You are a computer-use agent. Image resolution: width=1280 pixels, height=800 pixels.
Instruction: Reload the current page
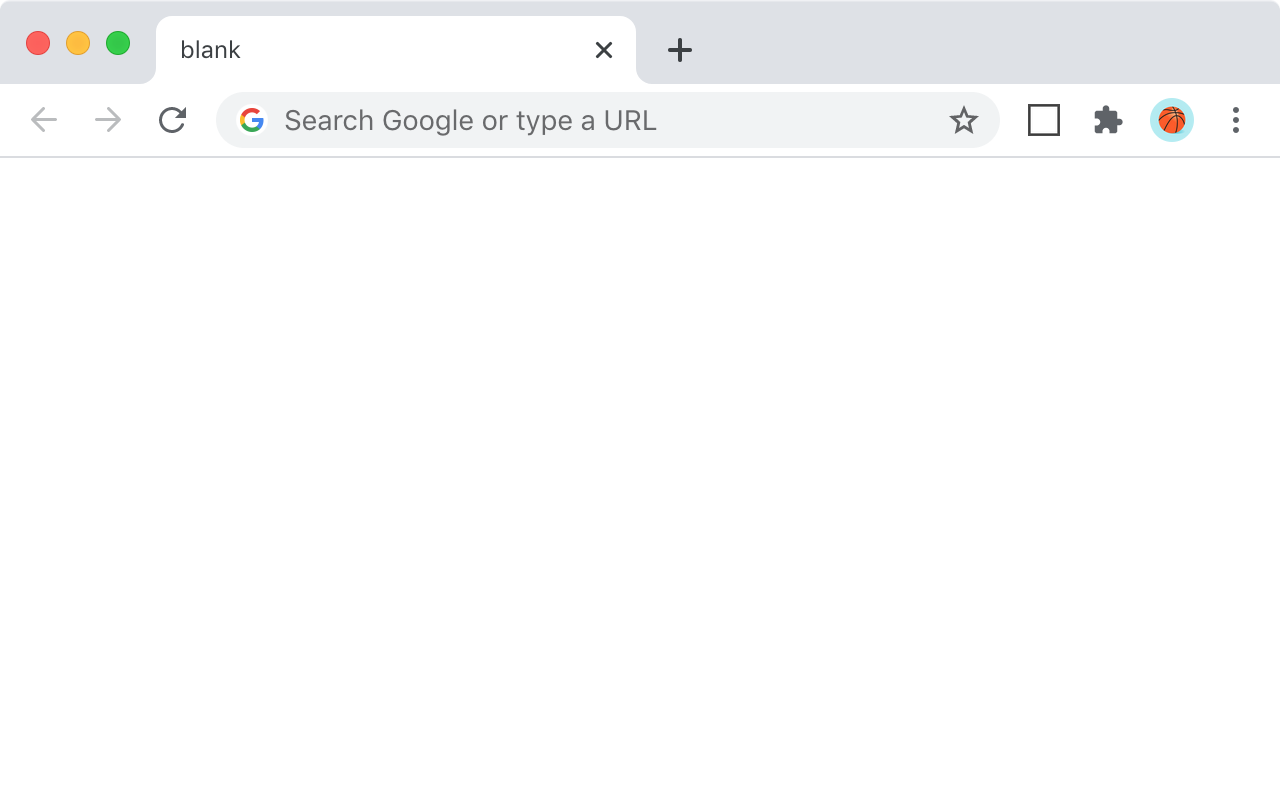pyautogui.click(x=172, y=120)
